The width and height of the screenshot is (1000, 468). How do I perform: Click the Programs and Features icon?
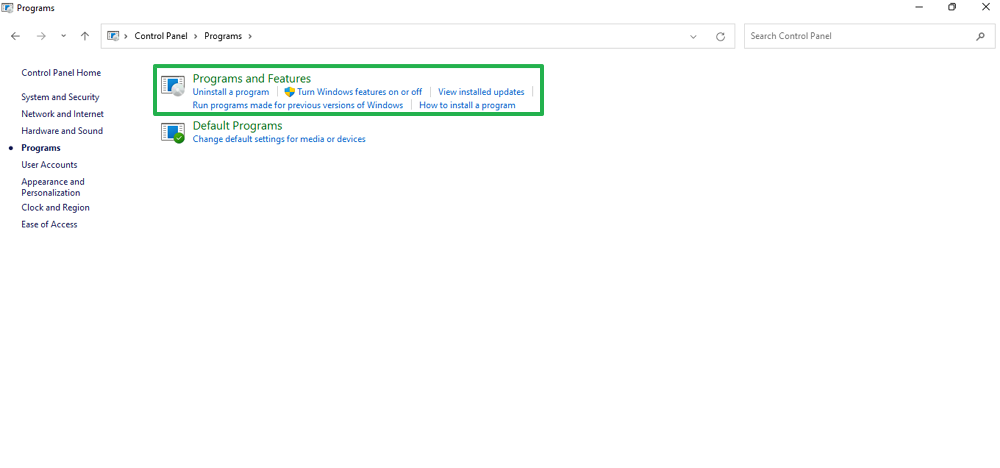[172, 85]
